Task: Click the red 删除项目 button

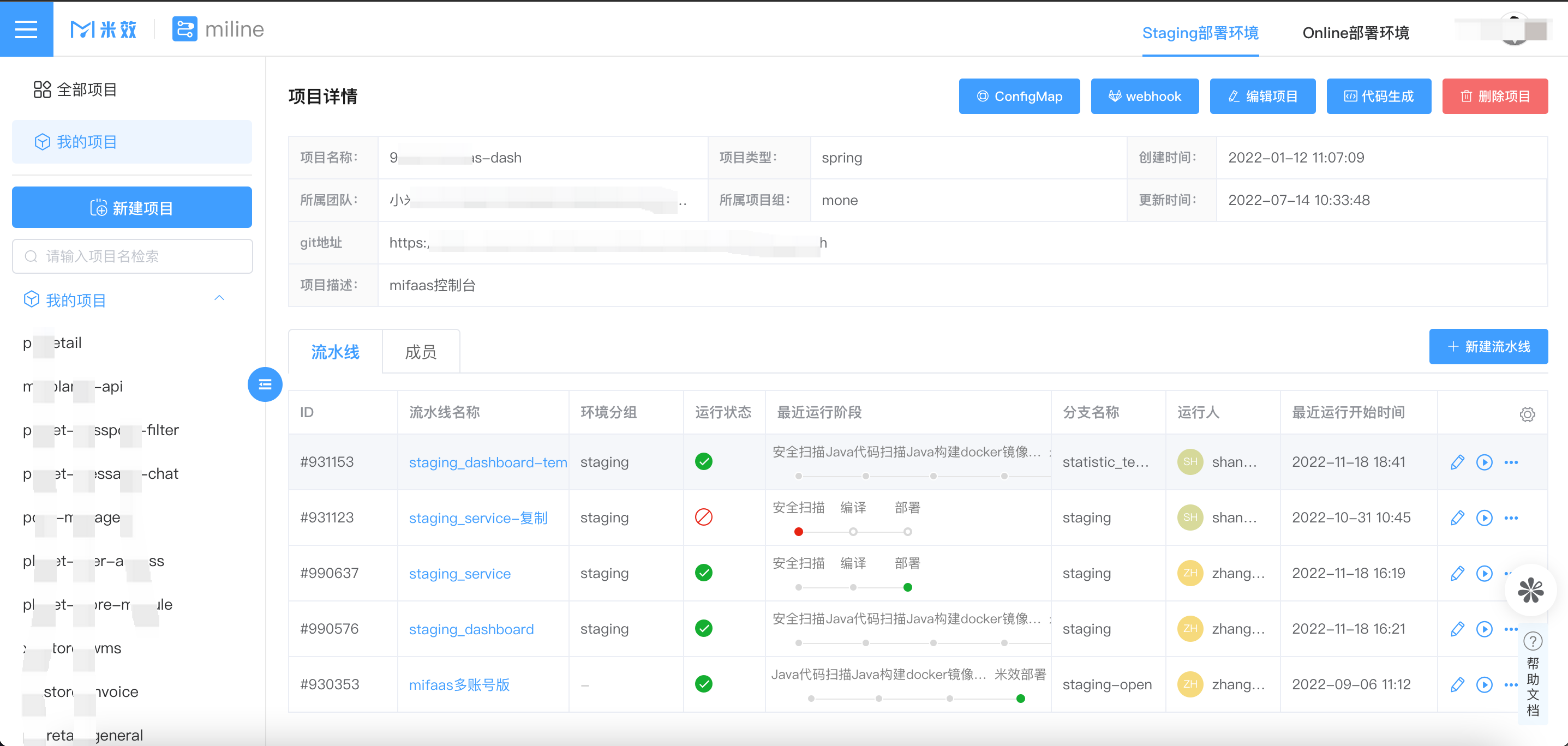Action: (x=1494, y=96)
